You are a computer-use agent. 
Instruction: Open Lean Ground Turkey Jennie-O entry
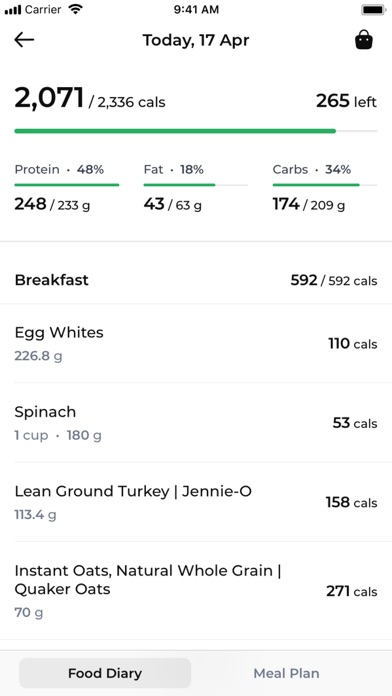coord(196,502)
